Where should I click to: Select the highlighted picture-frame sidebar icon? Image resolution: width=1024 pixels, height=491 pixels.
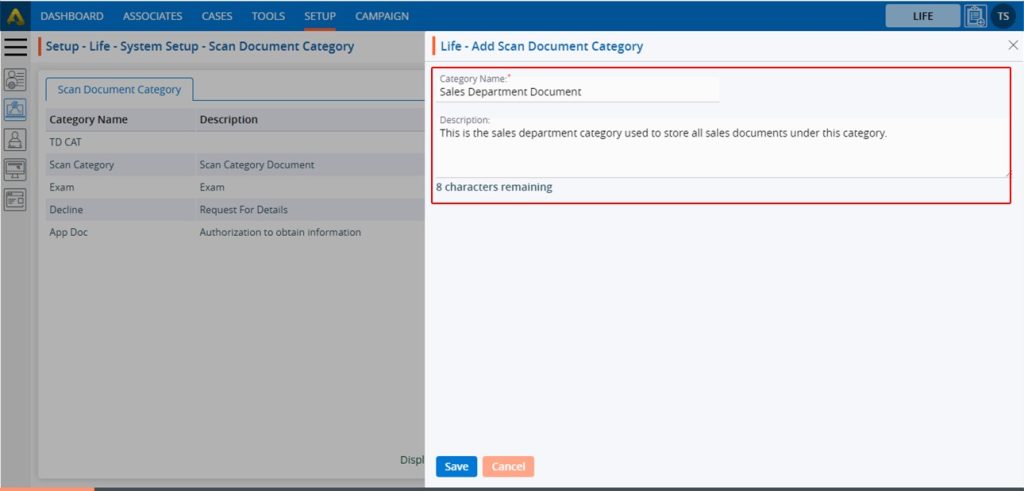(x=15, y=110)
